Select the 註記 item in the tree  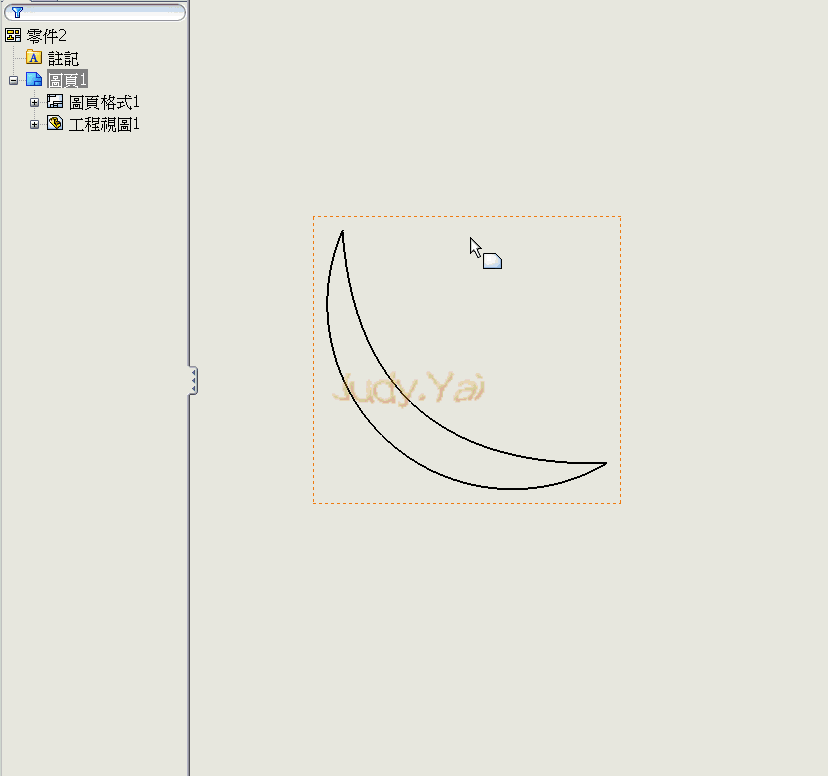point(62,57)
